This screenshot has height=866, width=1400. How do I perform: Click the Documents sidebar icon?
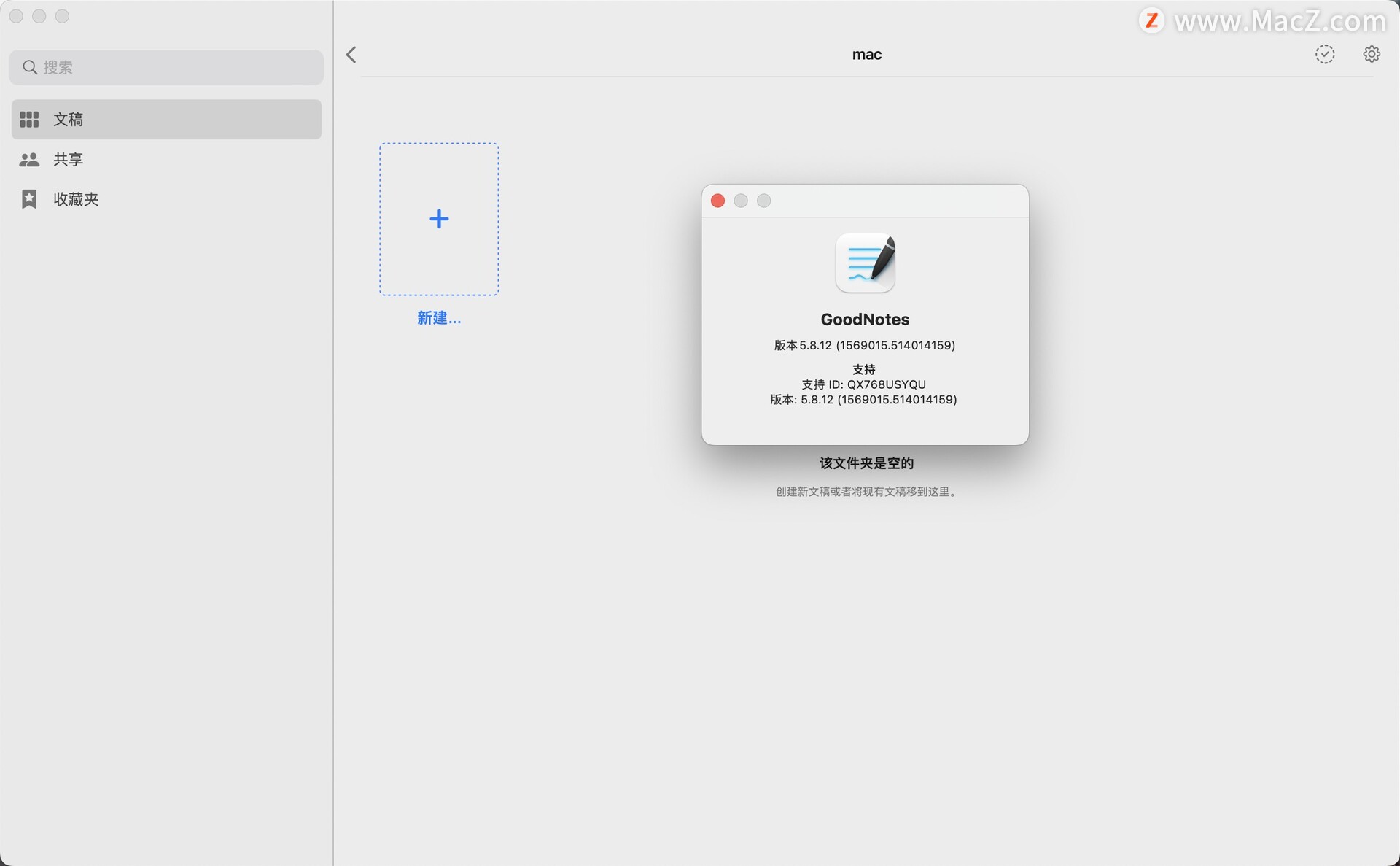28,120
